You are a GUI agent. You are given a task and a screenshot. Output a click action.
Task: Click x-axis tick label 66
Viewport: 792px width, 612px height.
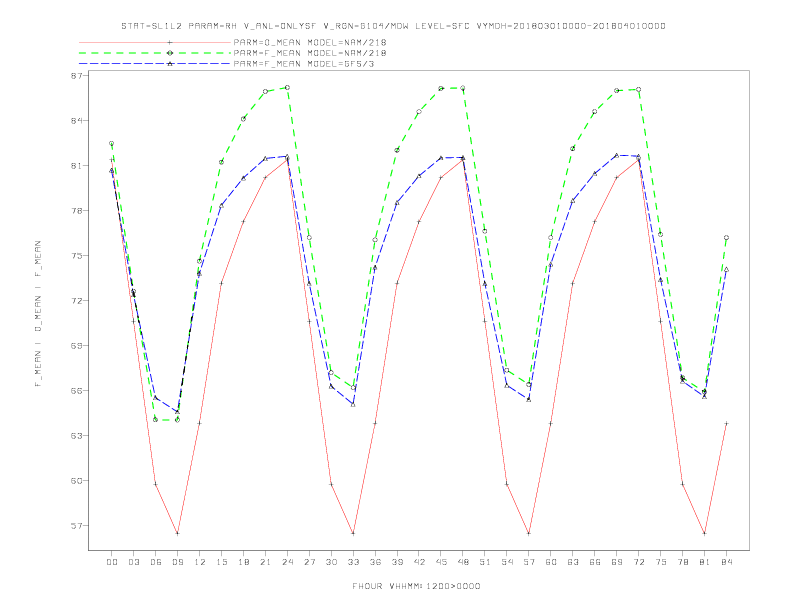click(x=595, y=562)
